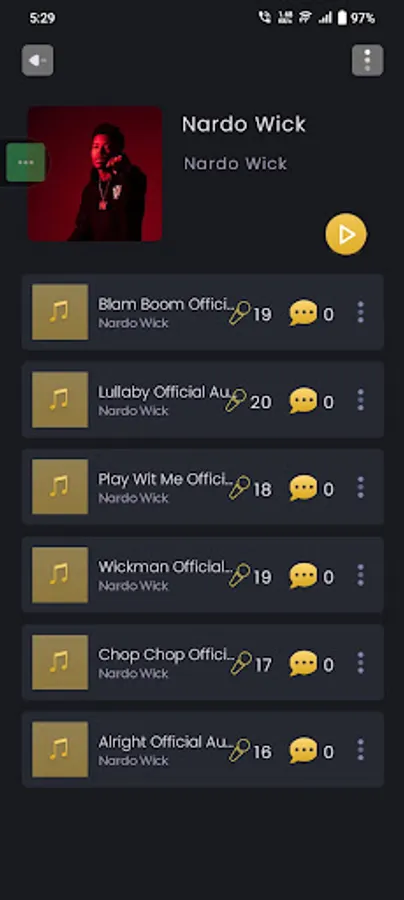Open options menu for Lullaby track

pyautogui.click(x=360, y=399)
